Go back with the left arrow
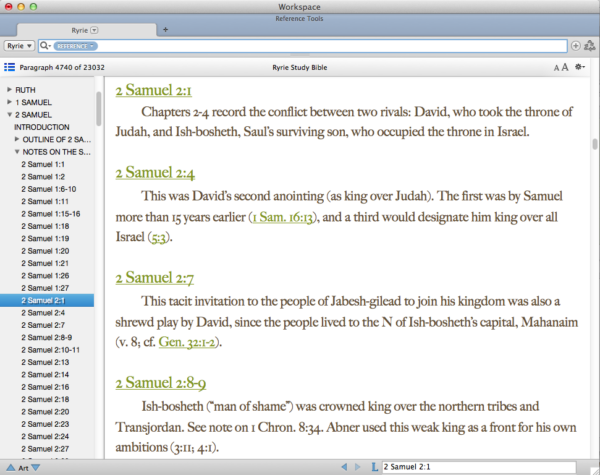The height and width of the screenshot is (475, 600). 344,467
